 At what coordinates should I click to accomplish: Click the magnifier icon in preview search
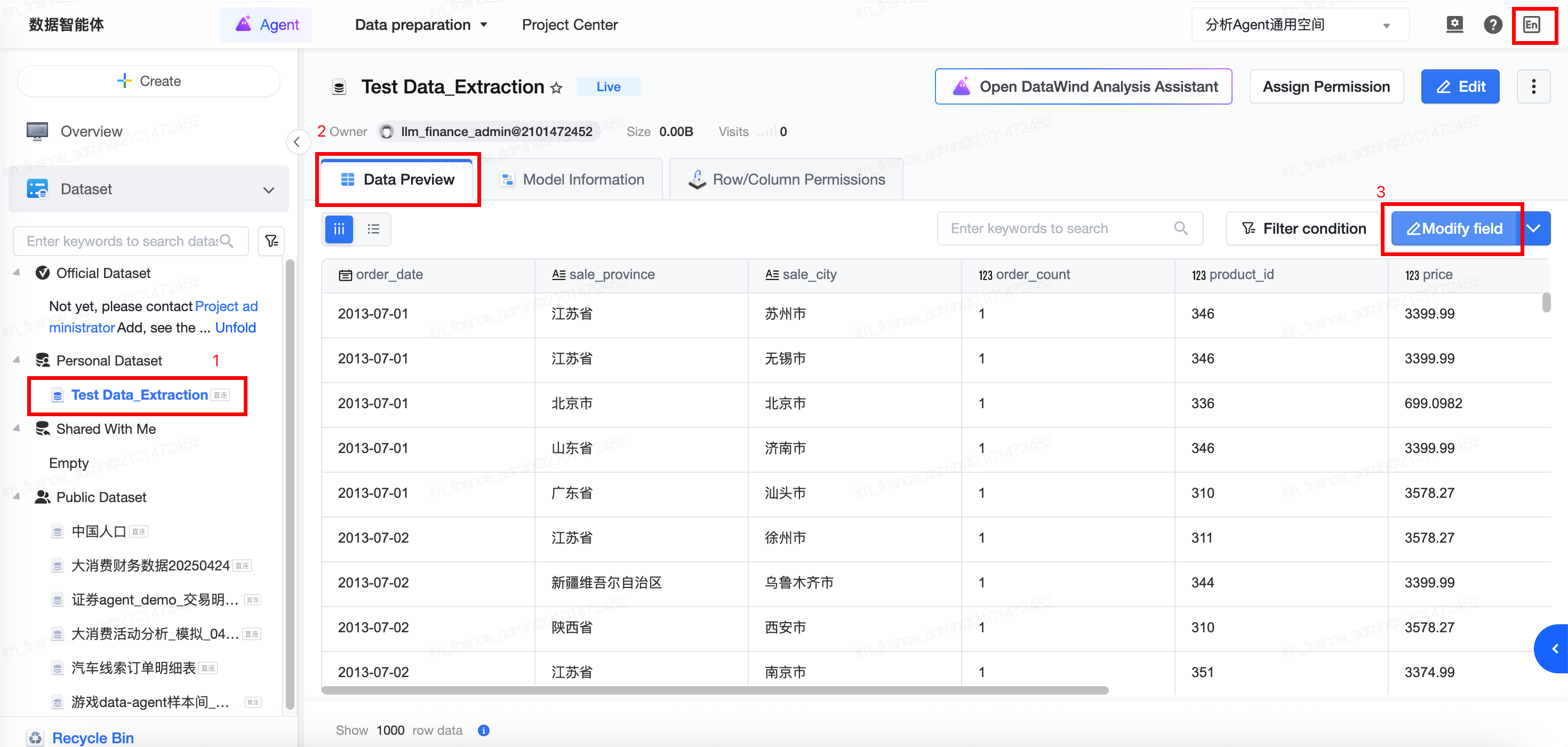(1181, 228)
